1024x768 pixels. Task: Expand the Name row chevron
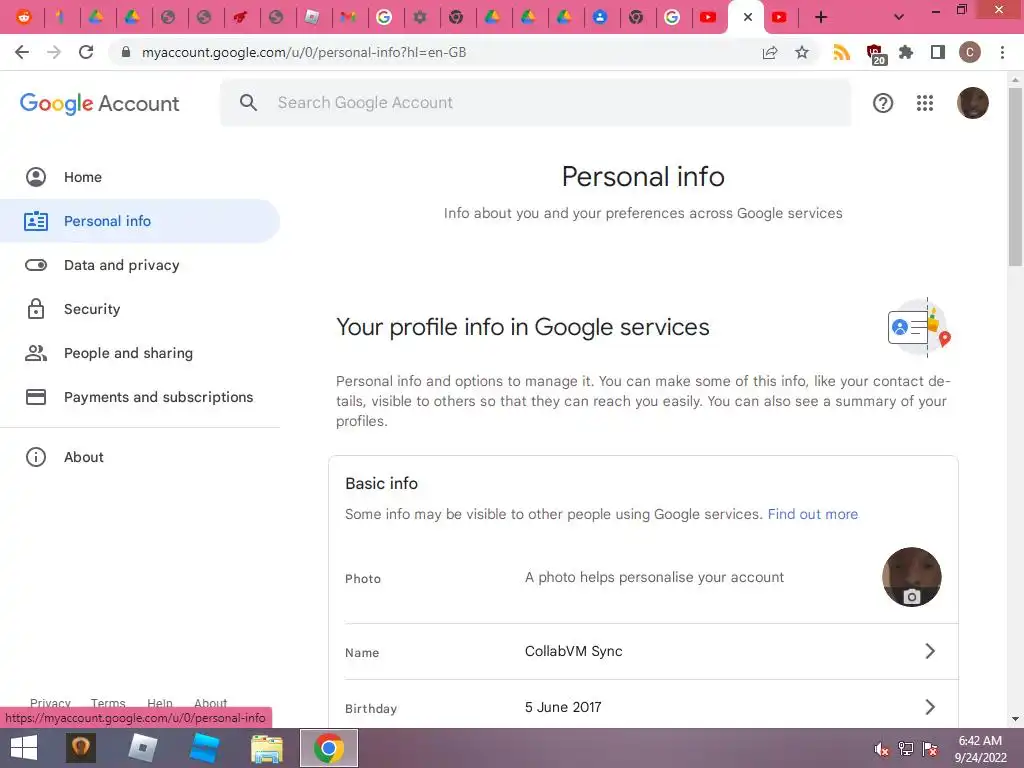pos(930,651)
